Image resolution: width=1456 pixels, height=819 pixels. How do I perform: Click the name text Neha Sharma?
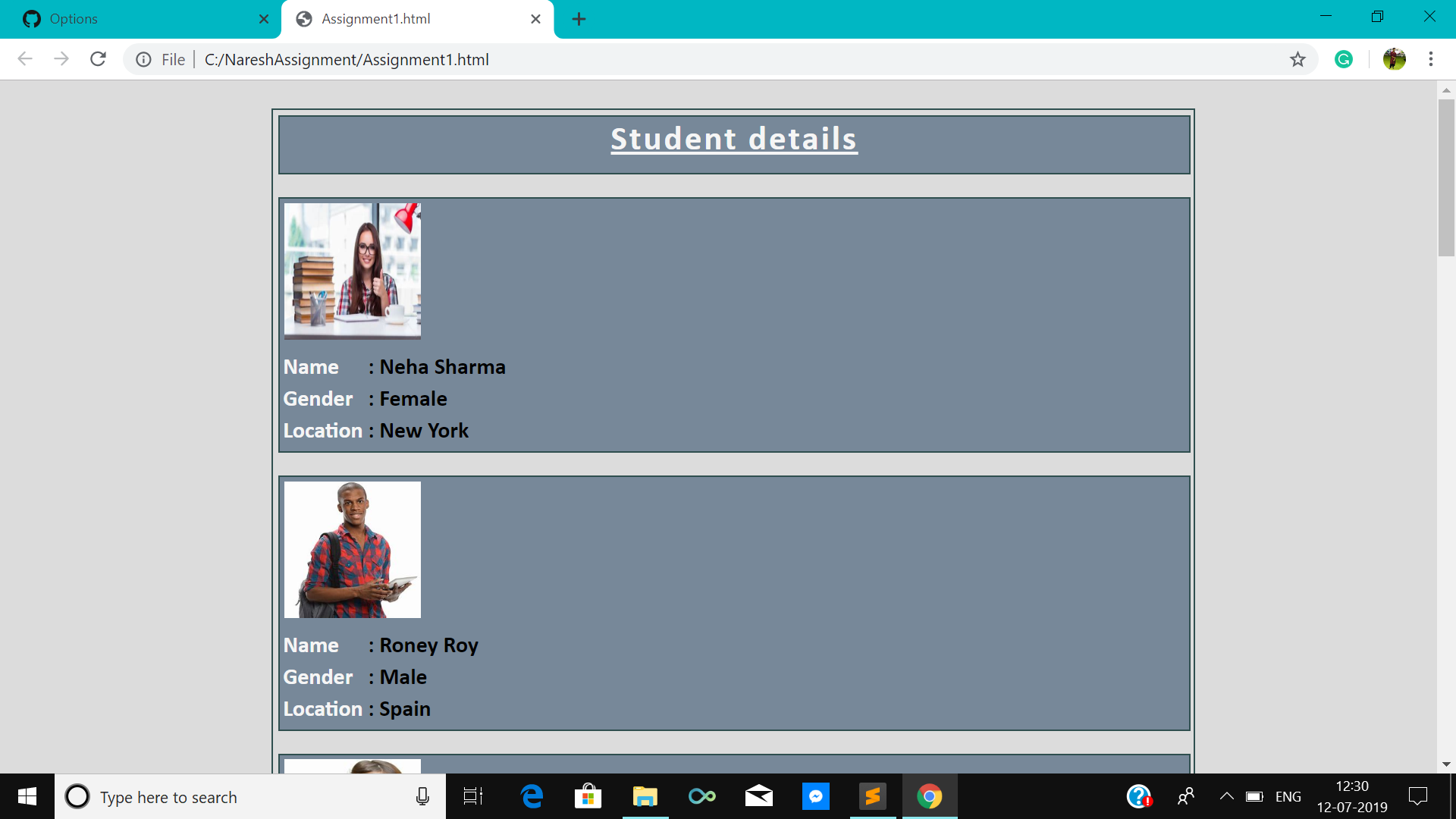click(x=442, y=367)
